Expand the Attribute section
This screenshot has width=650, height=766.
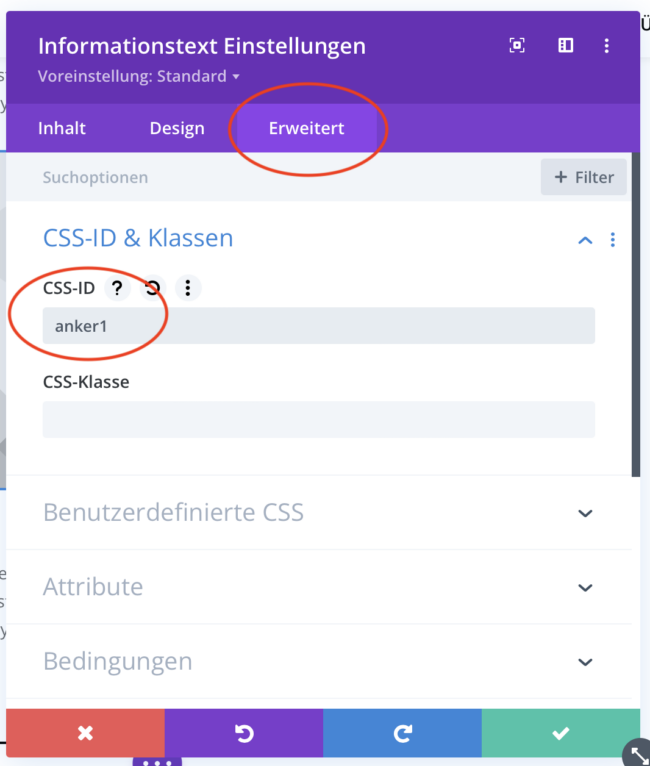[x=586, y=587]
